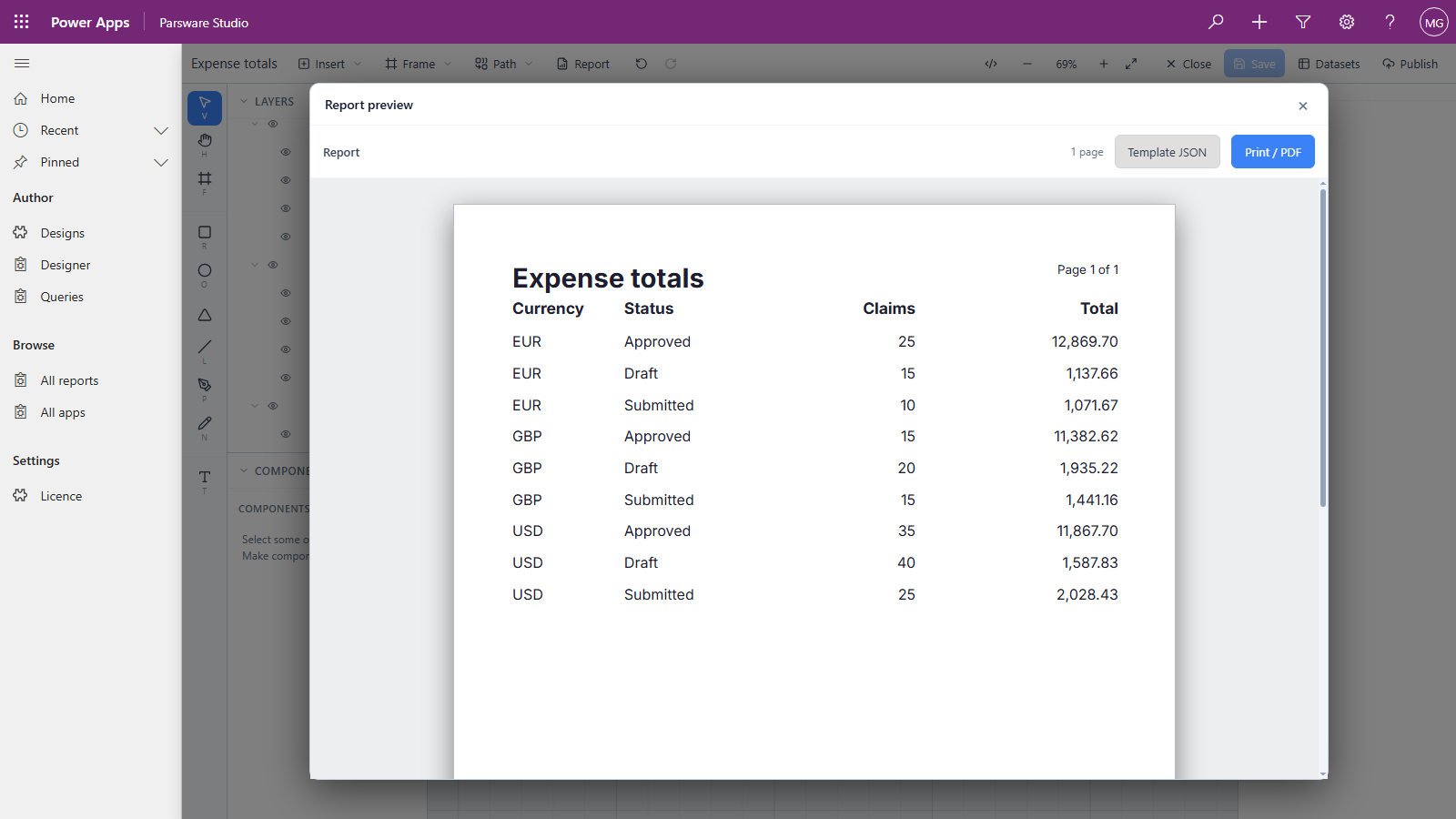Click the Power Apps brand name

90,22
